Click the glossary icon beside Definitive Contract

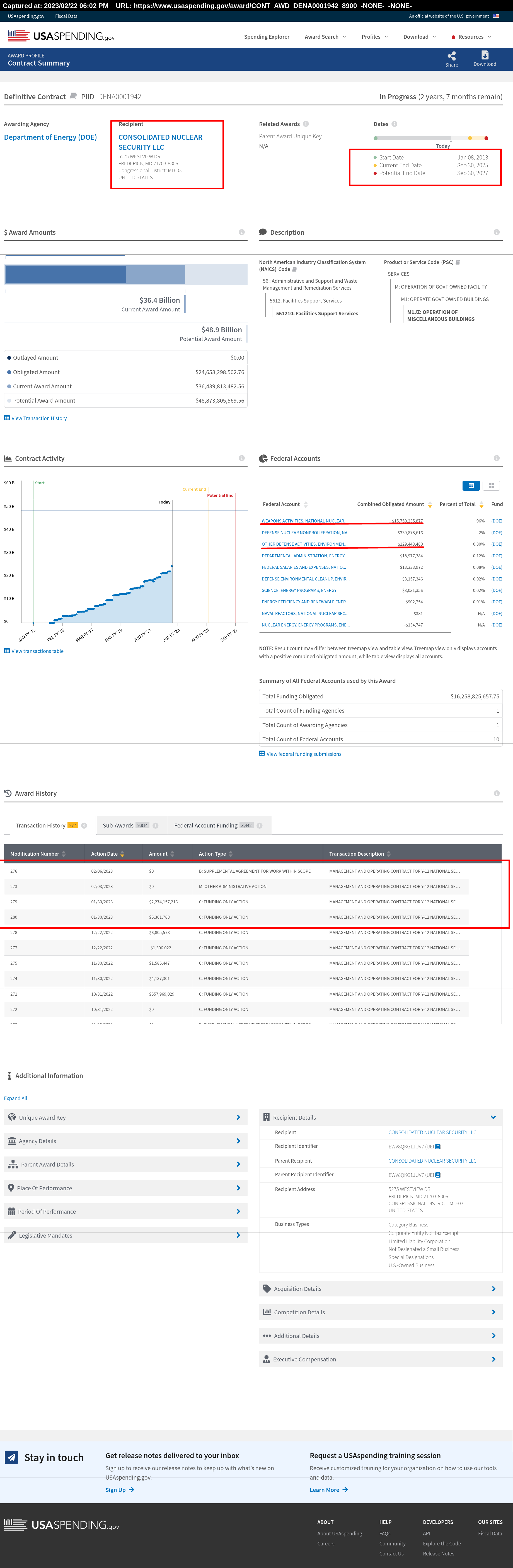click(73, 96)
